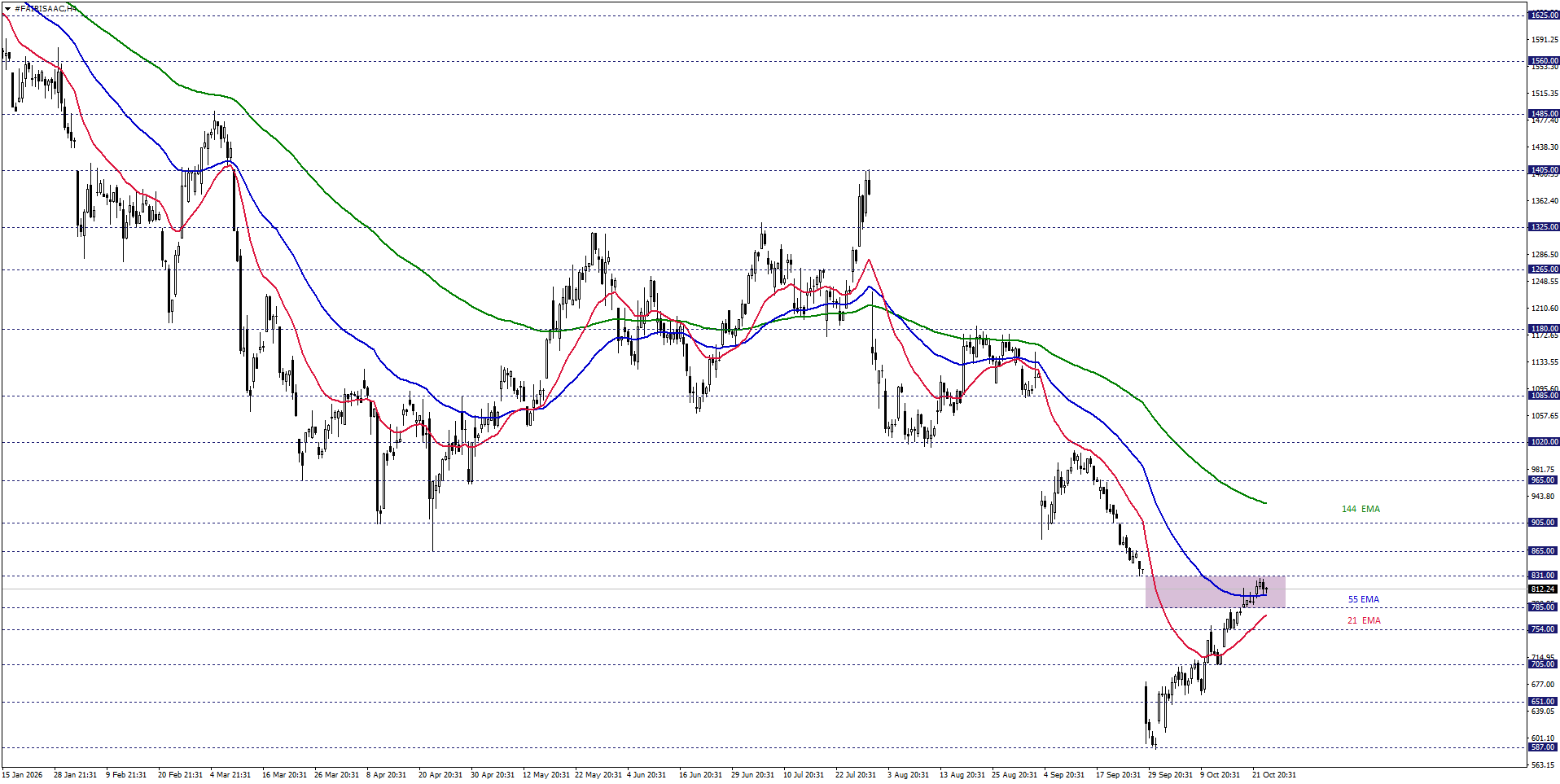The image size is (1560, 784).
Task: Click the 20 Apr 20:31 time axis label
Action: pos(440,775)
